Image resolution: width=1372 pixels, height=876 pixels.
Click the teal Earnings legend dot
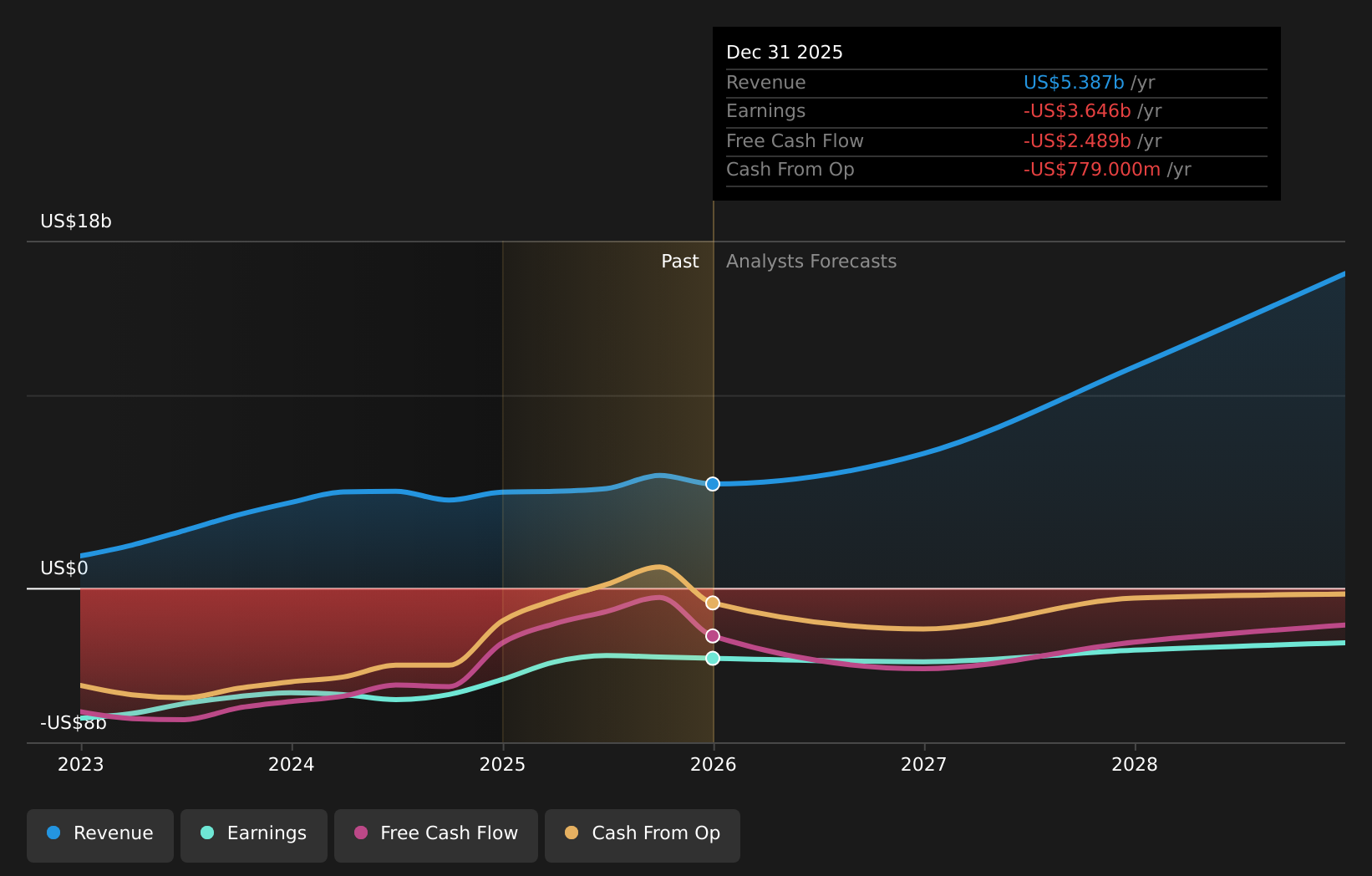click(207, 833)
